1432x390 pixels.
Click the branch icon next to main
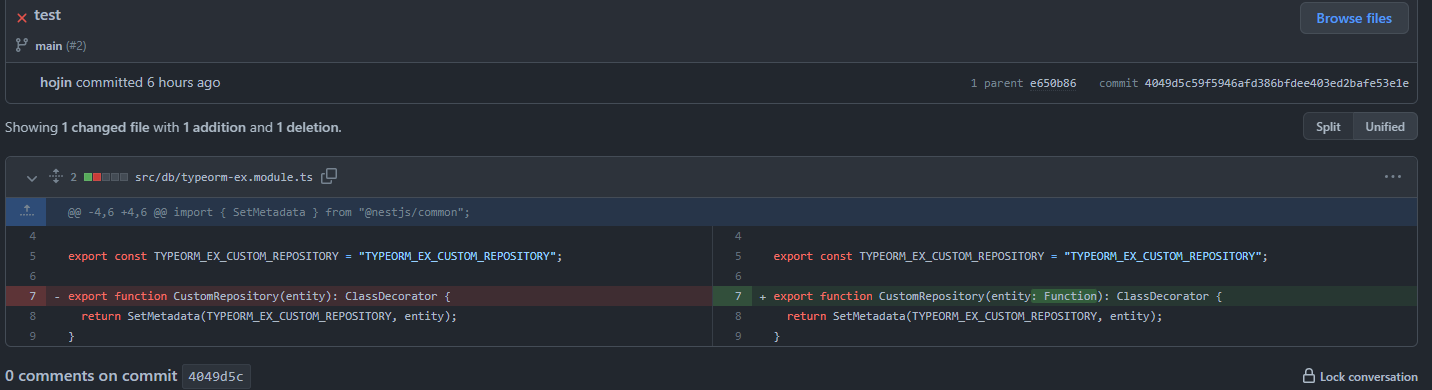point(22,45)
